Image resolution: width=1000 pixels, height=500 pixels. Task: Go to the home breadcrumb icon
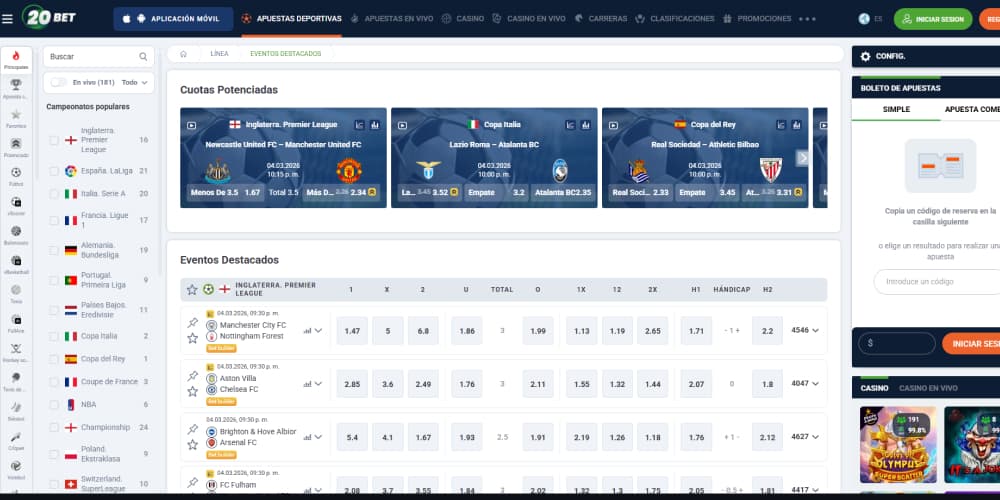pyautogui.click(x=183, y=53)
